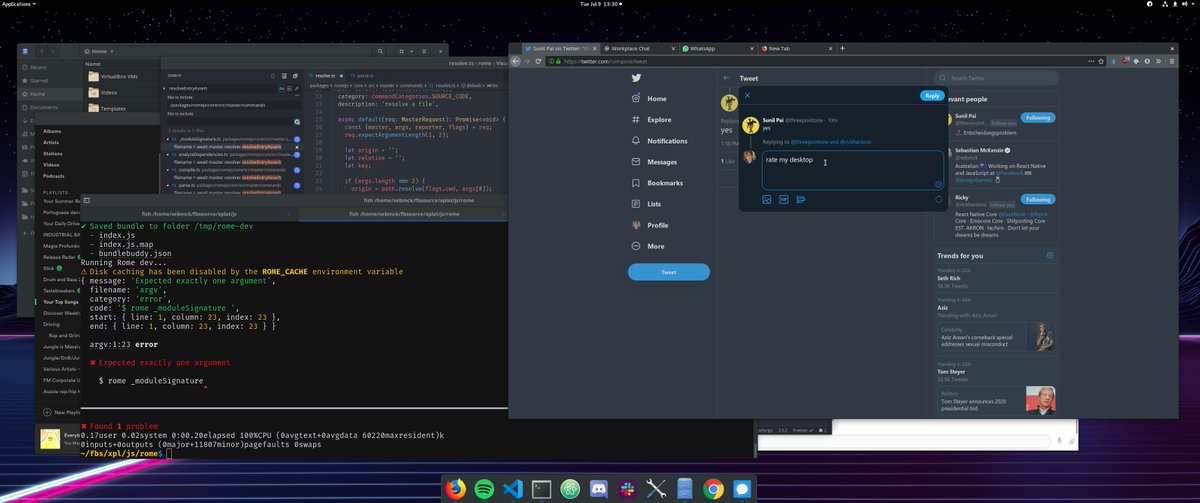Image resolution: width=1200 pixels, height=503 pixels.
Task: Toggle Match Case in VS Code search
Action: [x=283, y=89]
